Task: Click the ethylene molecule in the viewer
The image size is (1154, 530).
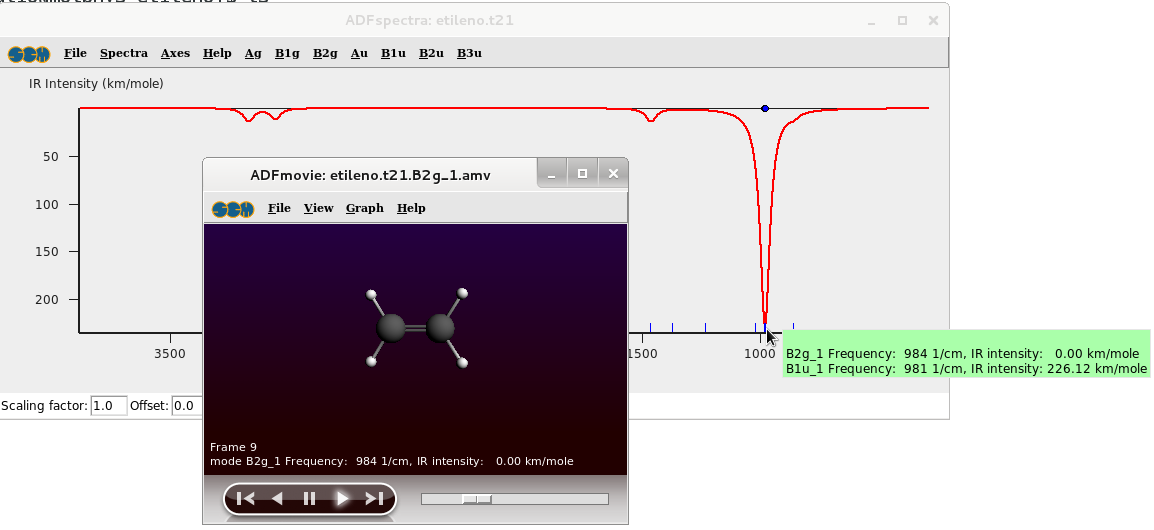Action: pos(416,328)
